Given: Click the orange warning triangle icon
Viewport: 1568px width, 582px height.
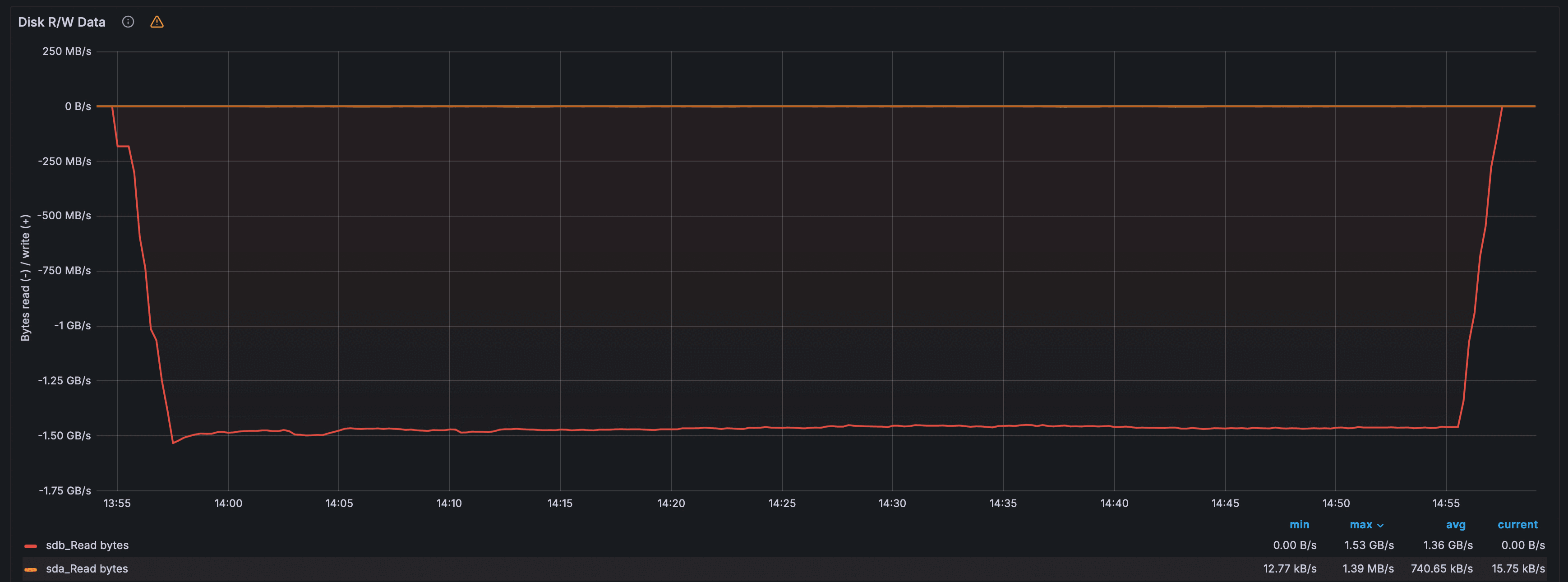Looking at the screenshot, I should pyautogui.click(x=157, y=22).
